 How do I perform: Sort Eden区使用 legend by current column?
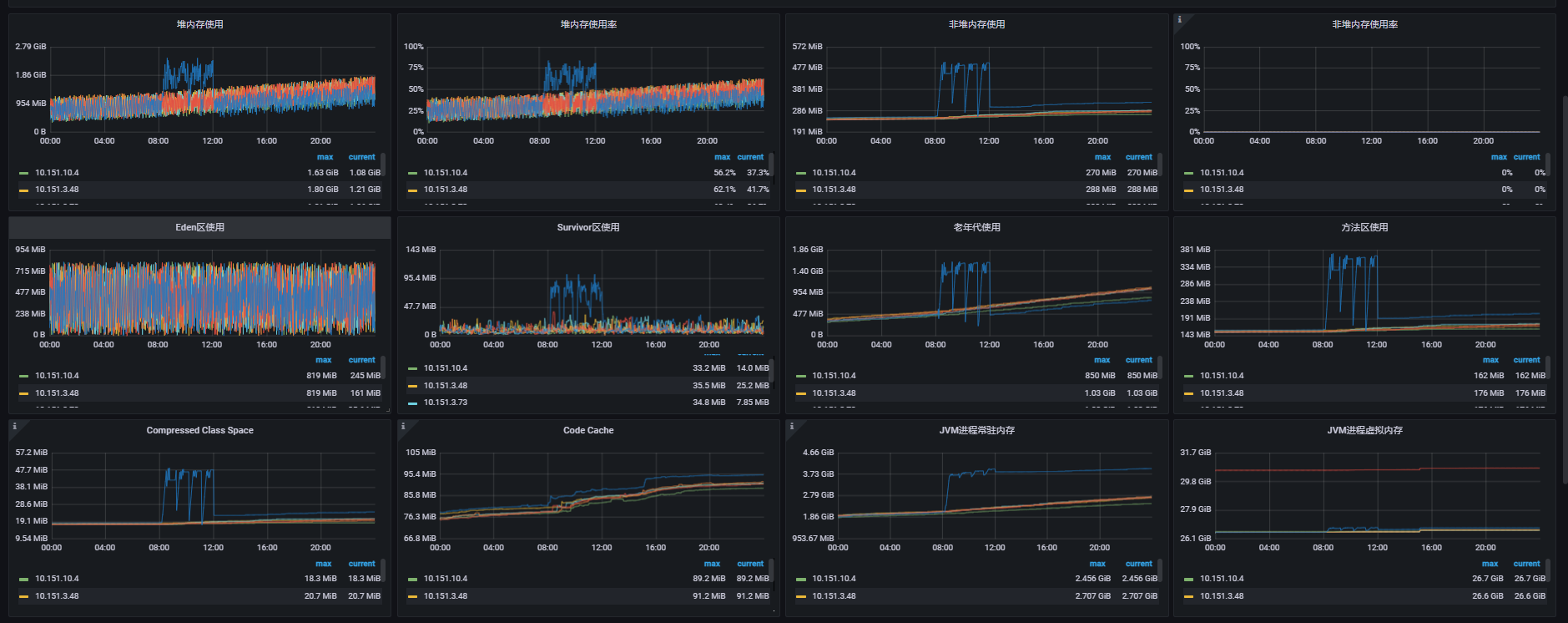[361, 360]
